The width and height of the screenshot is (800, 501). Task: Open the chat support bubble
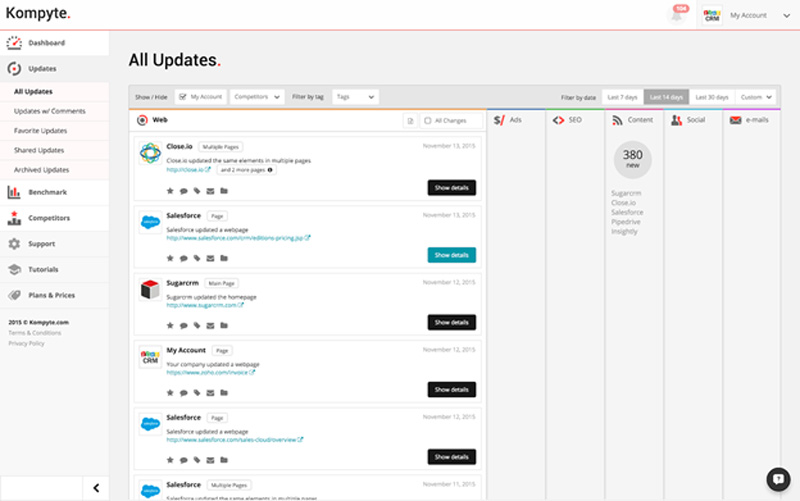coord(778,479)
